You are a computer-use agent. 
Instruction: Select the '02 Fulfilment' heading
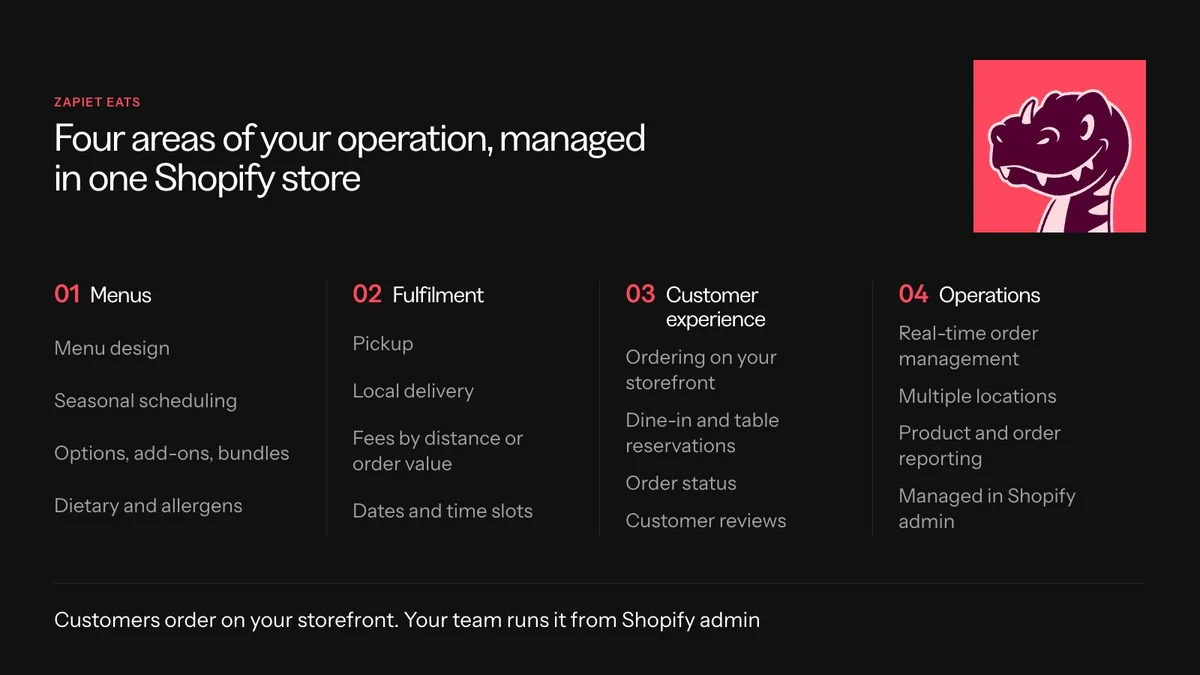(x=418, y=294)
